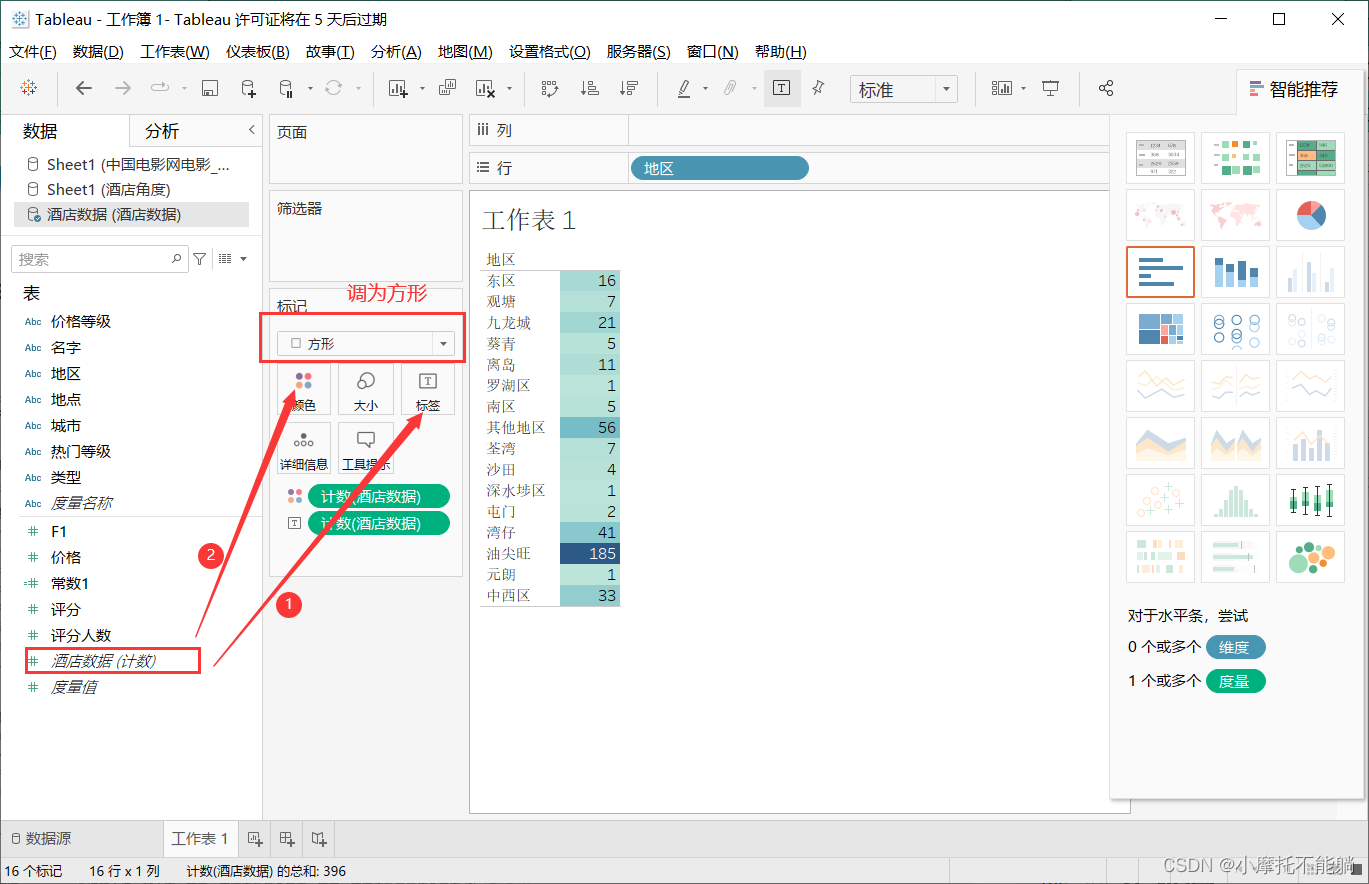The image size is (1369, 884).
Task: Select the horizontal bars chart thumbnail
Action: coord(1160,272)
